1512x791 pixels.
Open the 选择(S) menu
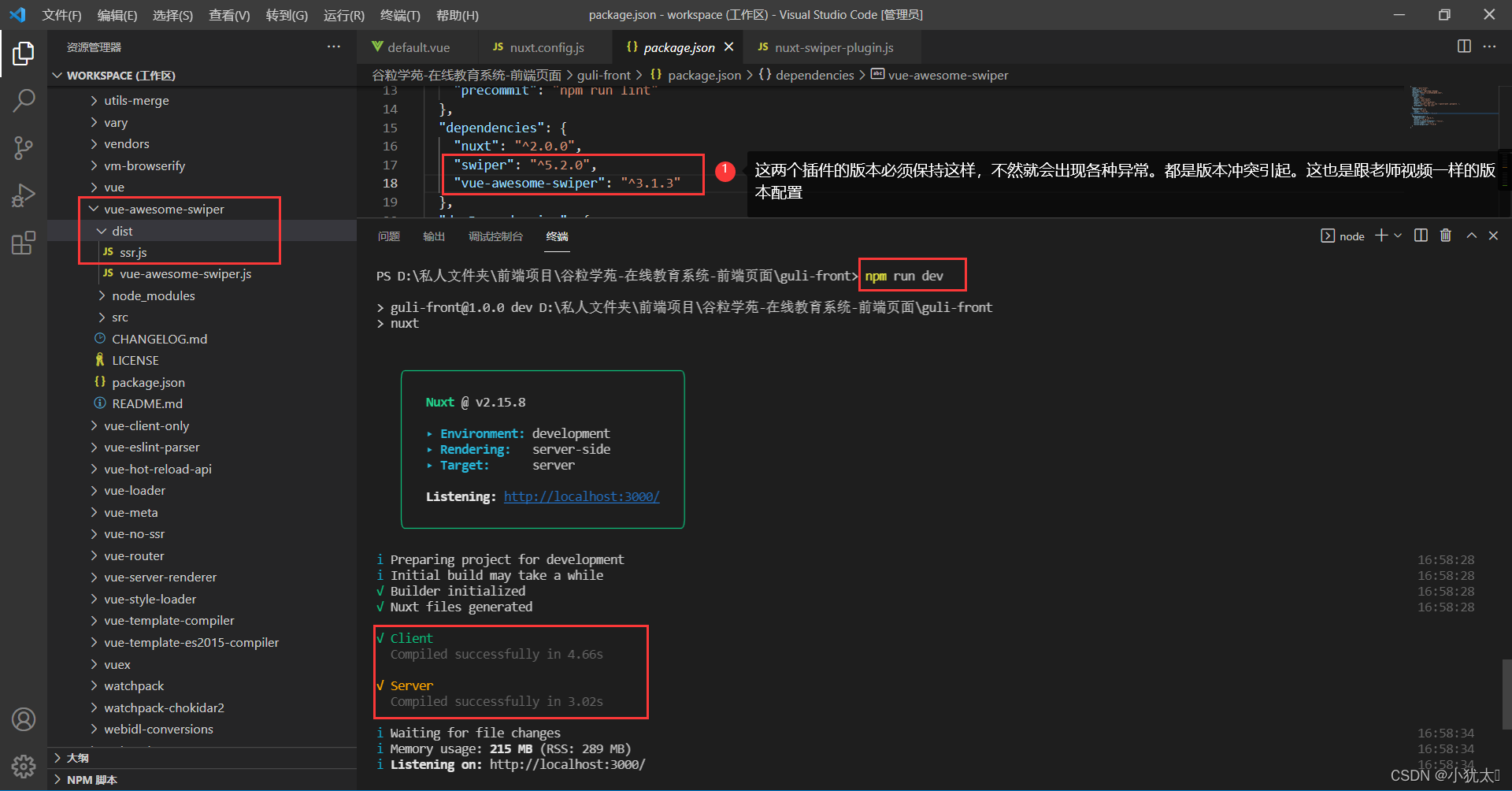pos(172,15)
